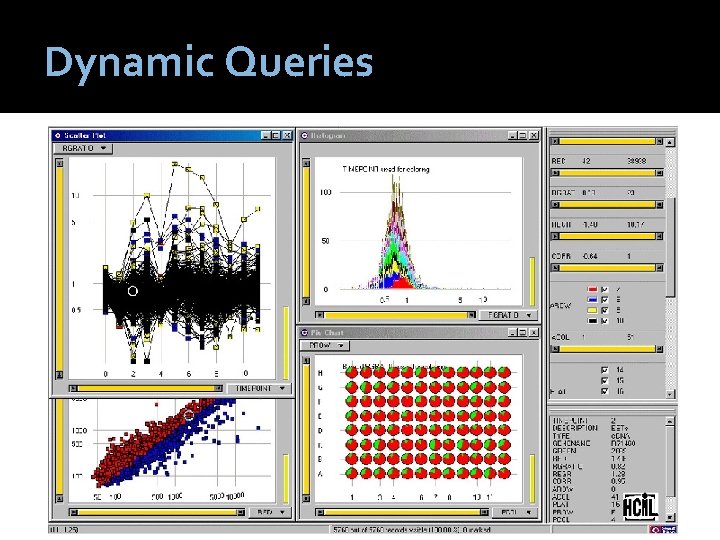The height and width of the screenshot is (540, 720).
Task: Click the Histogram window title icon
Action: click(x=304, y=135)
